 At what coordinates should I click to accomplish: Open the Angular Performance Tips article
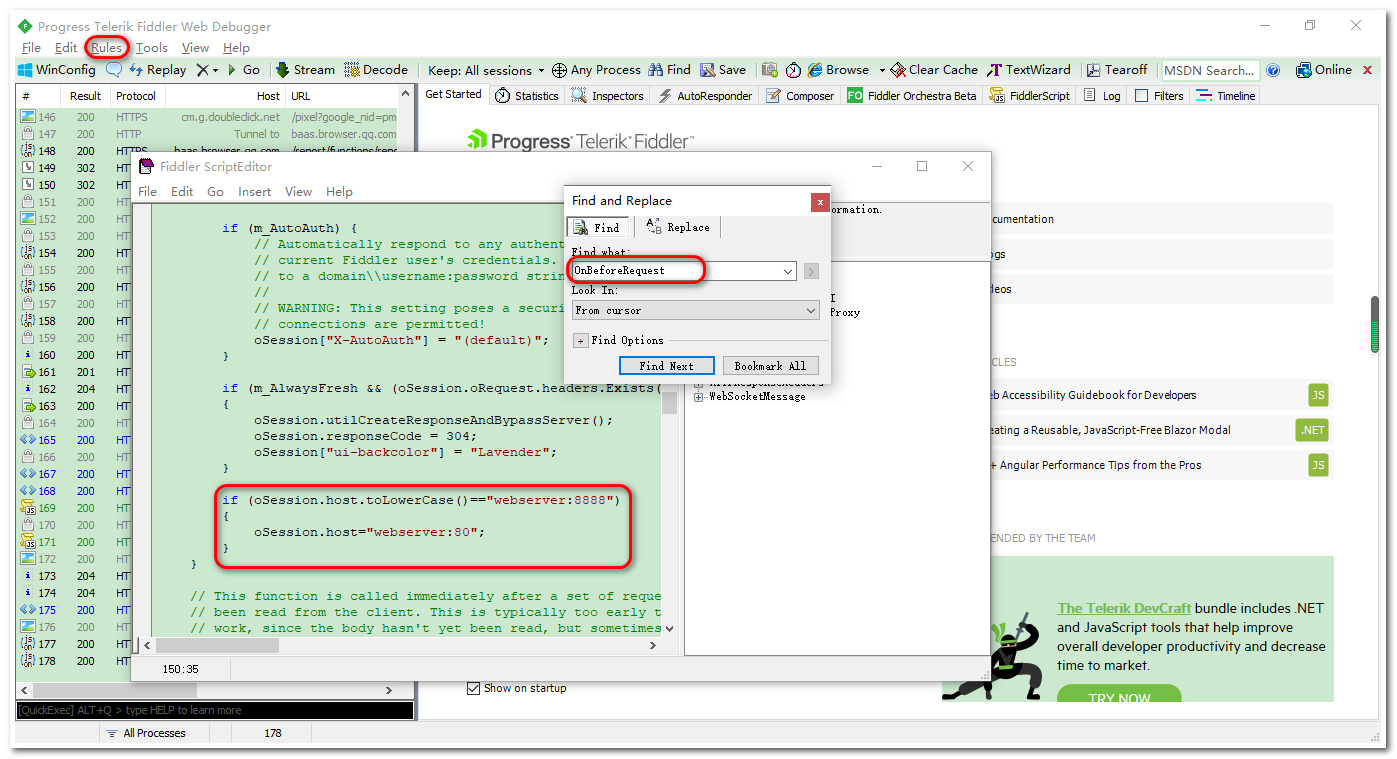coord(1095,465)
